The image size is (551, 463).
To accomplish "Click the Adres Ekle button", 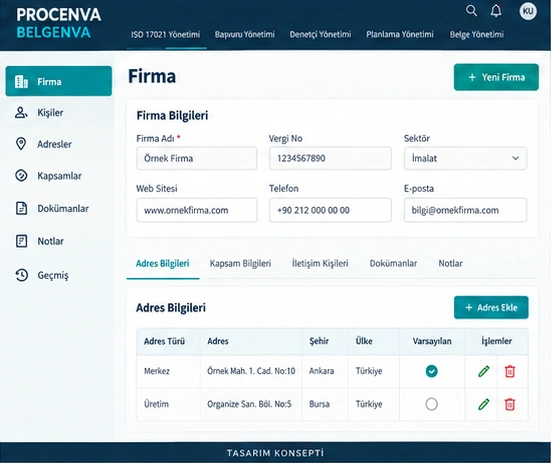I will pos(491,308).
